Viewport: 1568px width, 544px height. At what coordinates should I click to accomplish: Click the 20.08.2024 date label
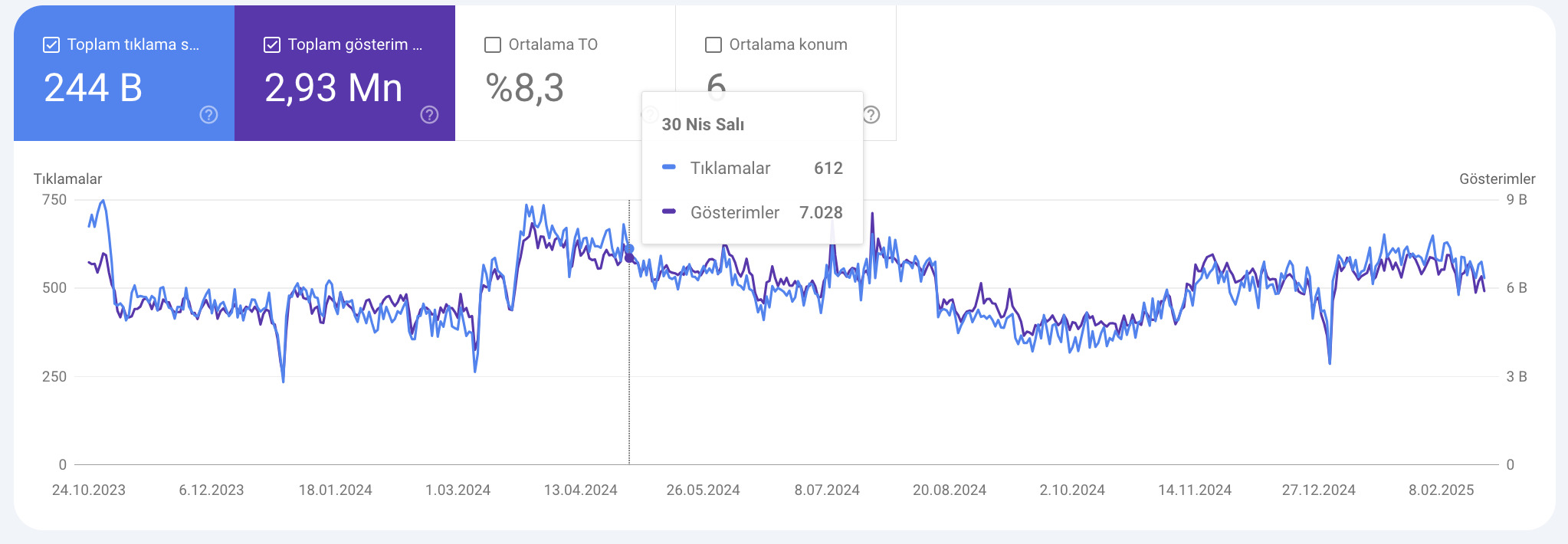[950, 490]
